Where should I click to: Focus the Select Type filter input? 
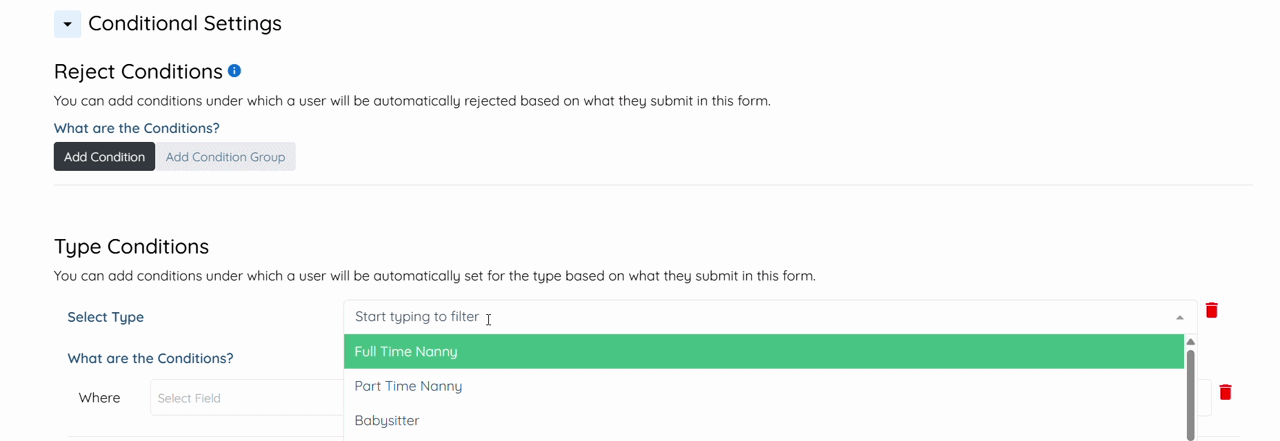(x=700, y=317)
